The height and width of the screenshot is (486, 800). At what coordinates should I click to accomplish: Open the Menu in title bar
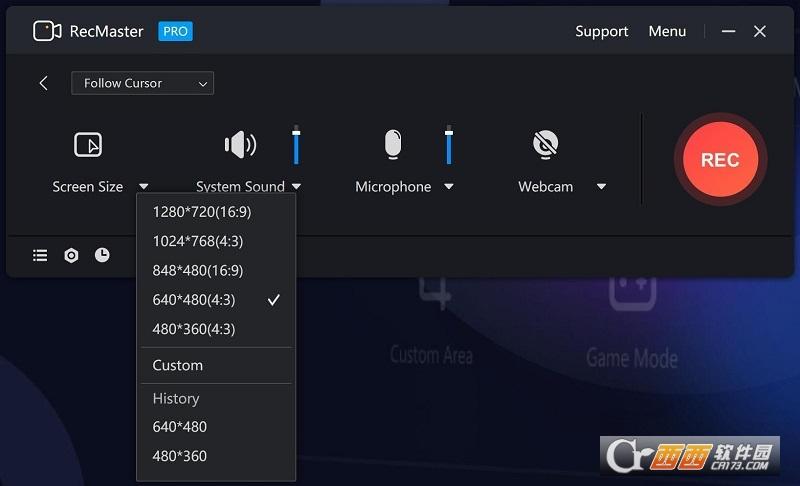[x=667, y=32]
